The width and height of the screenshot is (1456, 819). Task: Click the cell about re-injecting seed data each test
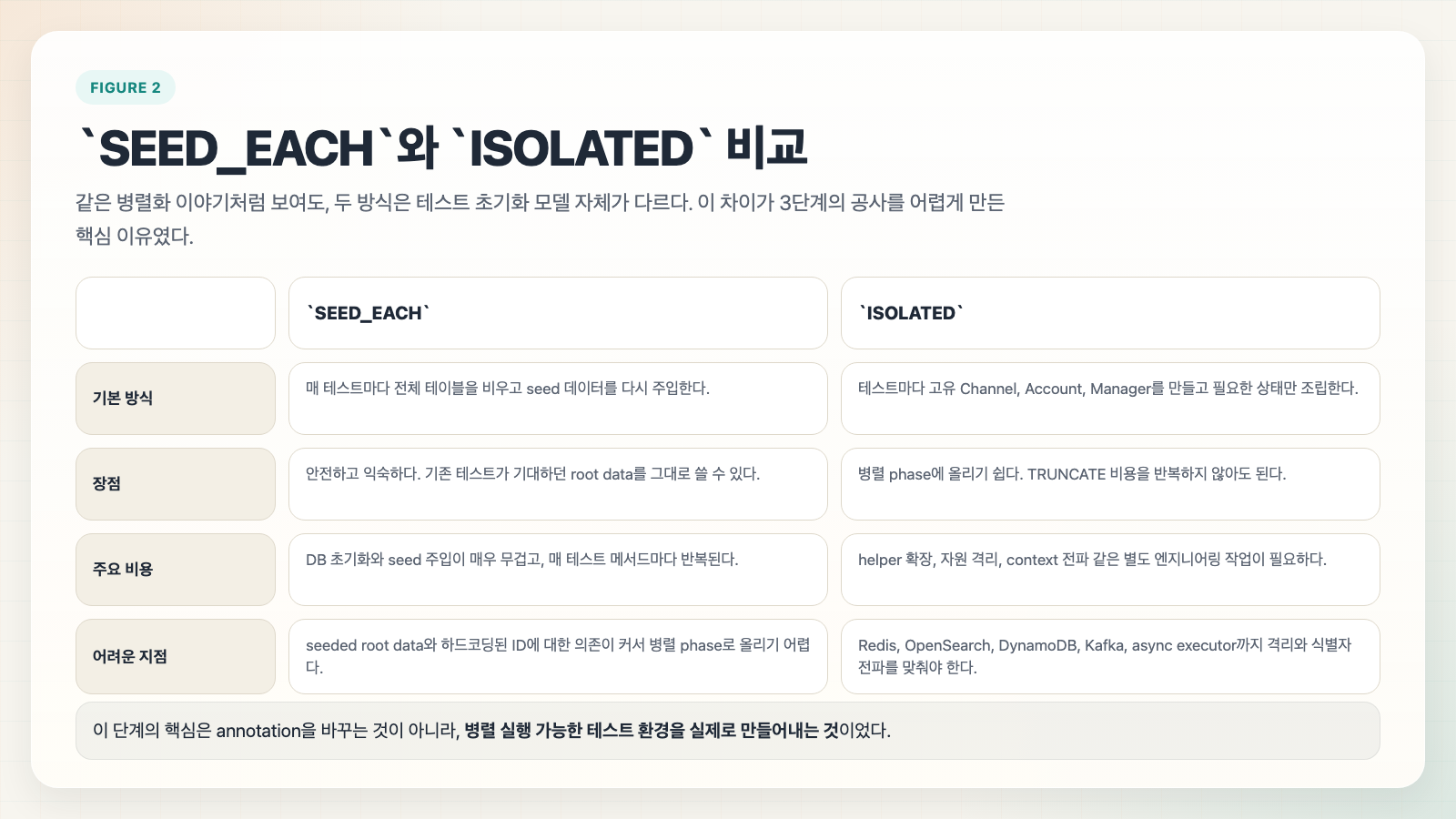point(557,399)
